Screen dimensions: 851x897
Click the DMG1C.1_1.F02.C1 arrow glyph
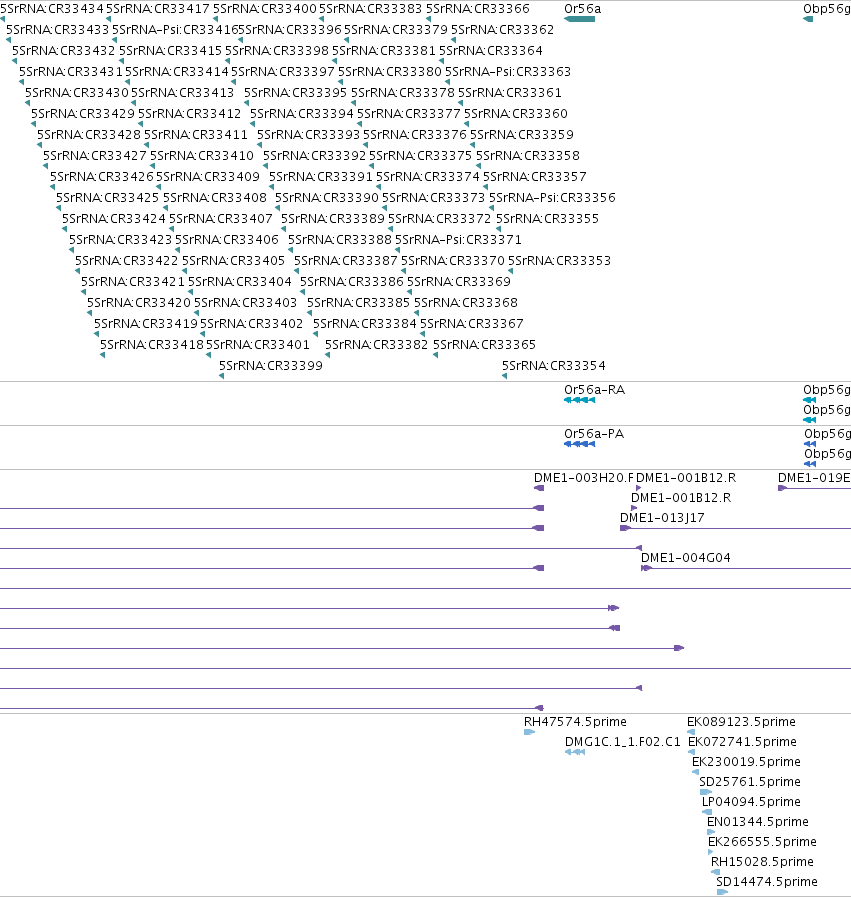click(575, 752)
